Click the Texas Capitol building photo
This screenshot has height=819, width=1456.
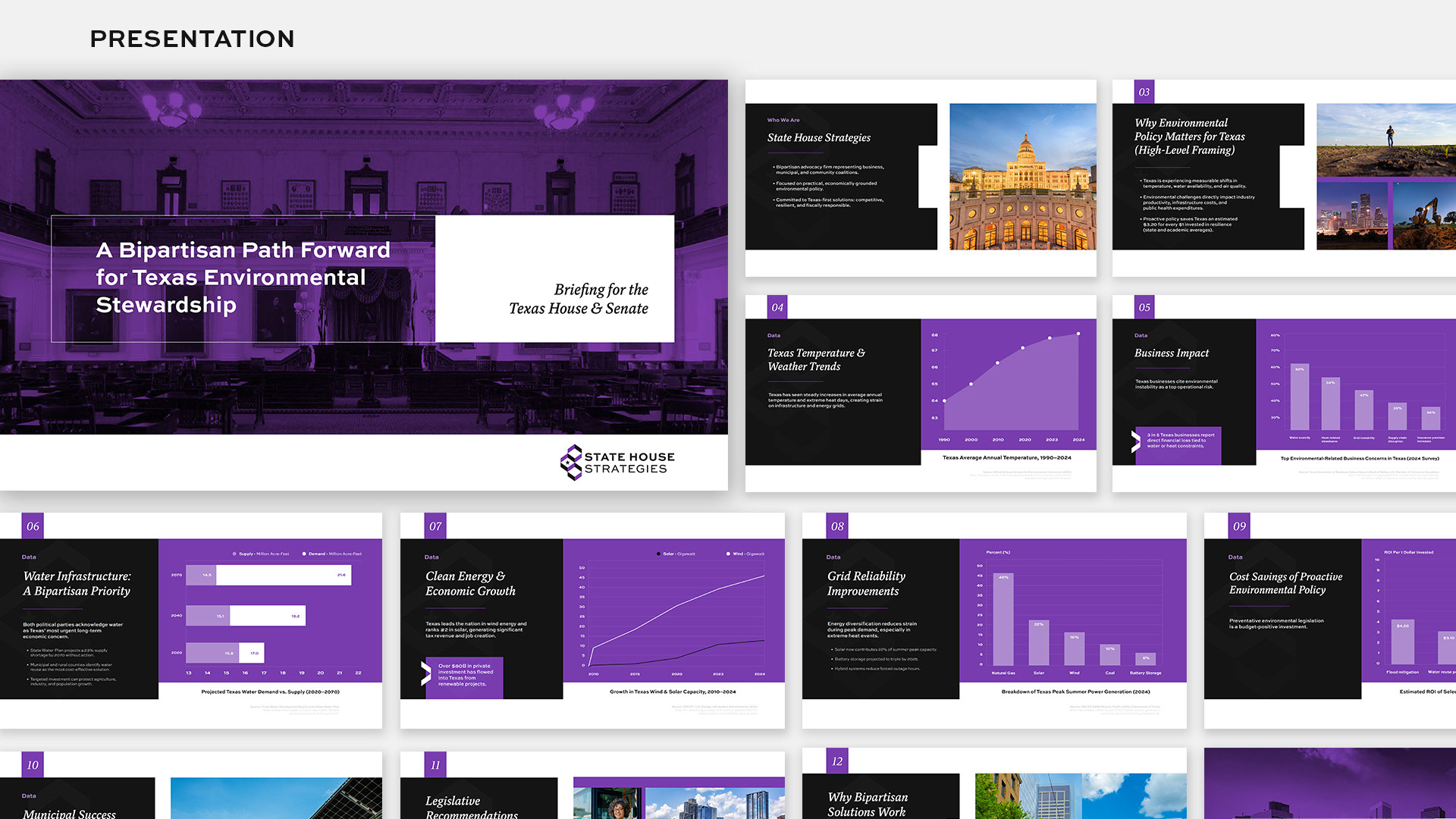click(x=1022, y=177)
